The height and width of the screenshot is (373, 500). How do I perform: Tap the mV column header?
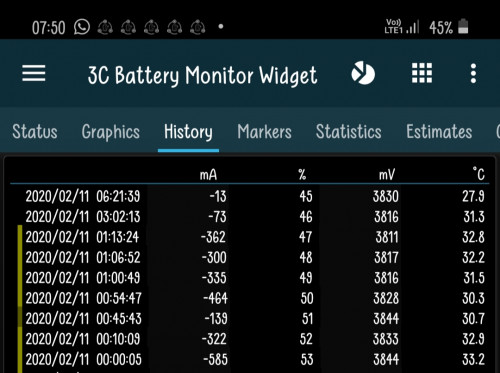[x=387, y=174]
